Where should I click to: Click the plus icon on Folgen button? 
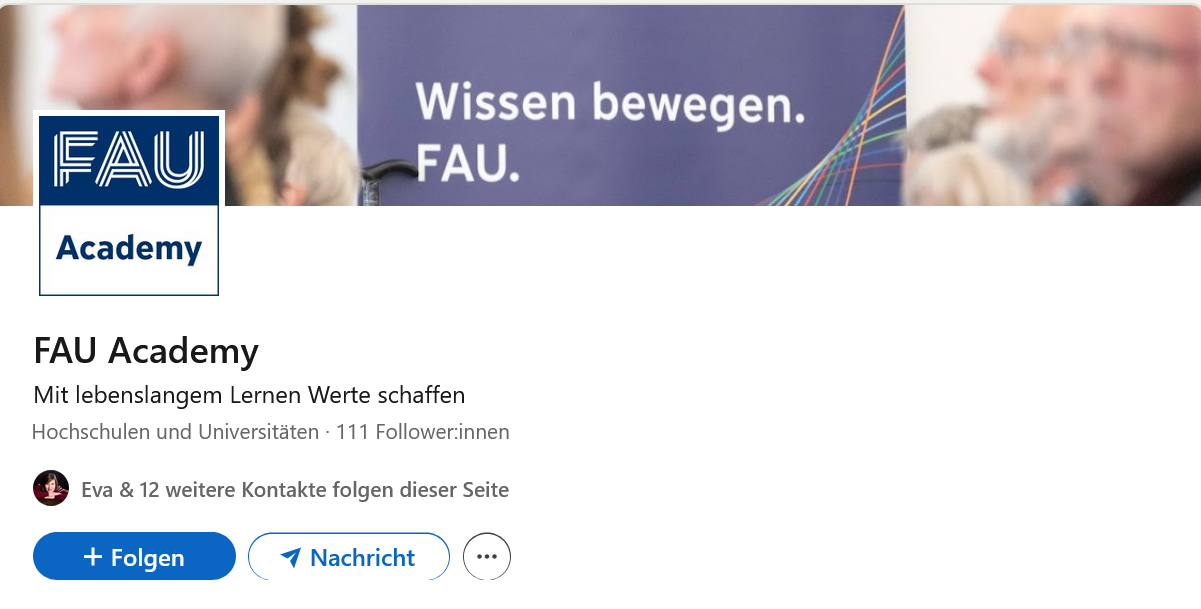coord(93,557)
